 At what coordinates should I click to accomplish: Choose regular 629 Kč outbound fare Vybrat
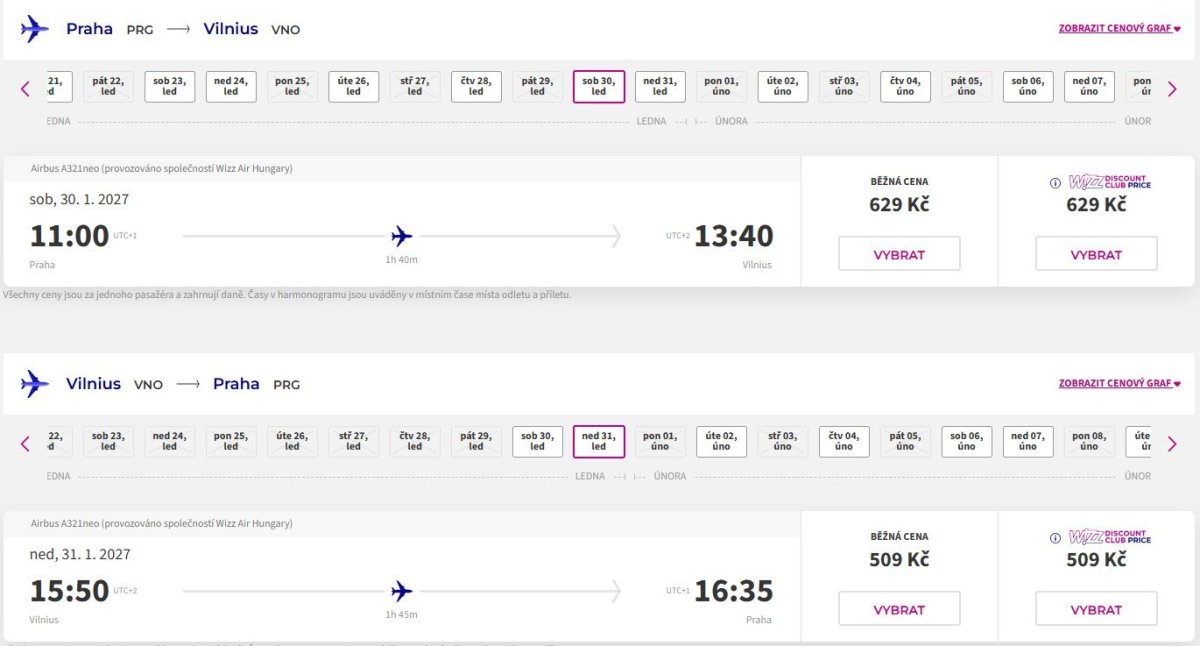pyautogui.click(x=899, y=254)
